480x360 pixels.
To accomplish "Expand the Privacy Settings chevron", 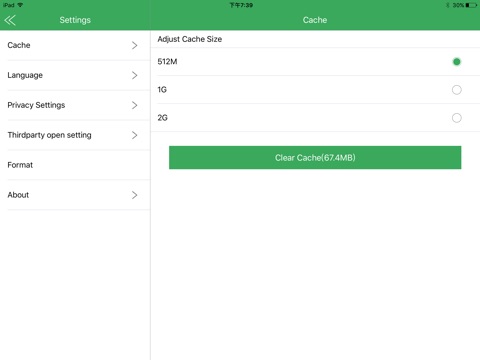I will tap(134, 105).
